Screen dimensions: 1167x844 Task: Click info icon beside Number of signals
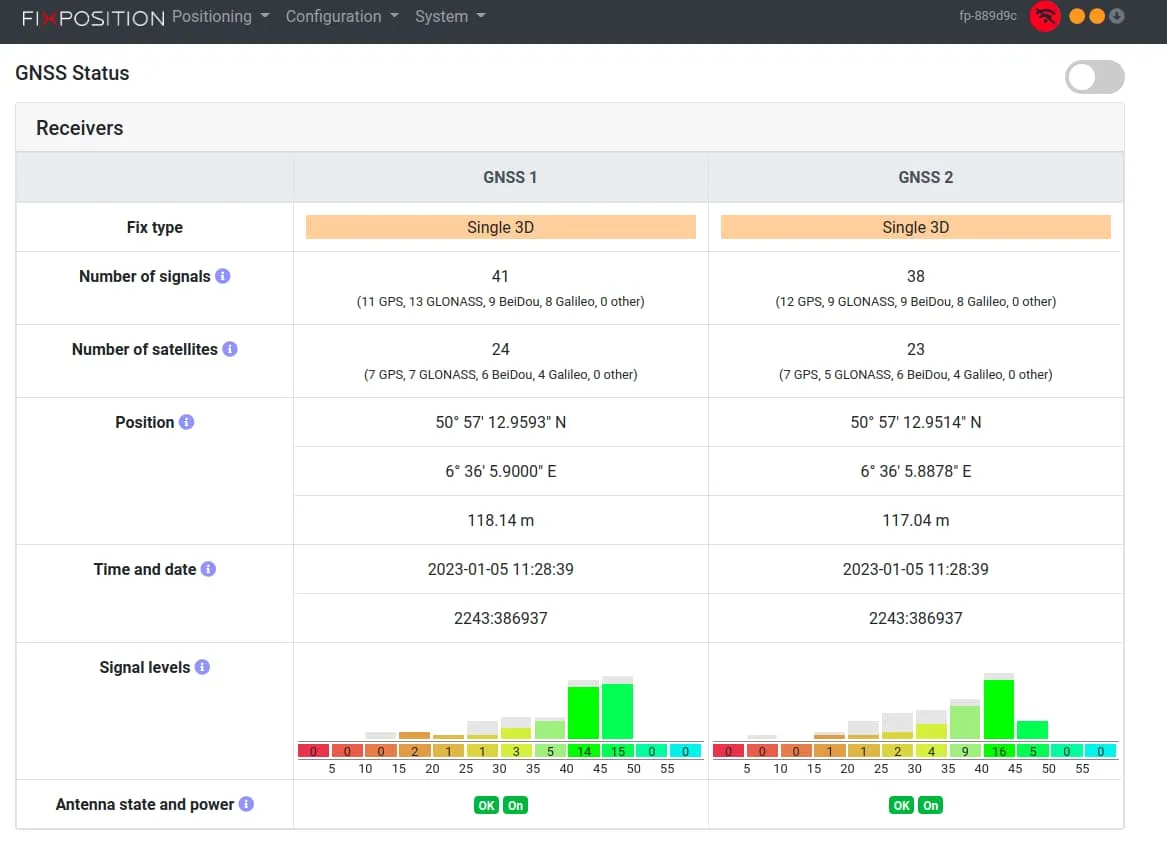point(223,276)
